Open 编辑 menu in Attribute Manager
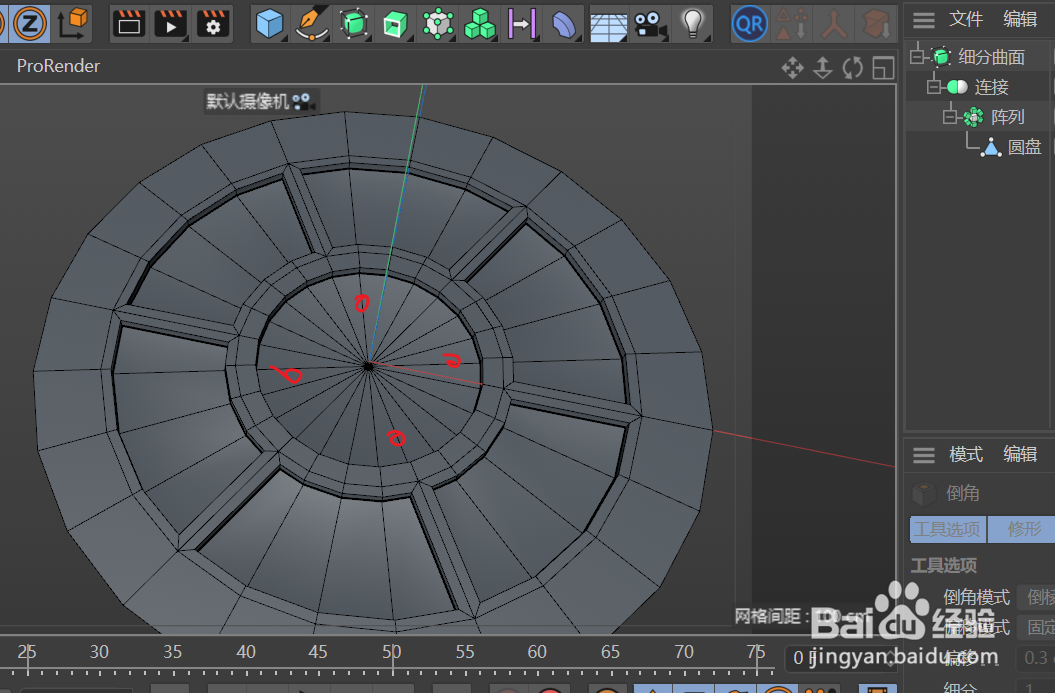Viewport: 1055px width, 693px height. (x=1020, y=455)
